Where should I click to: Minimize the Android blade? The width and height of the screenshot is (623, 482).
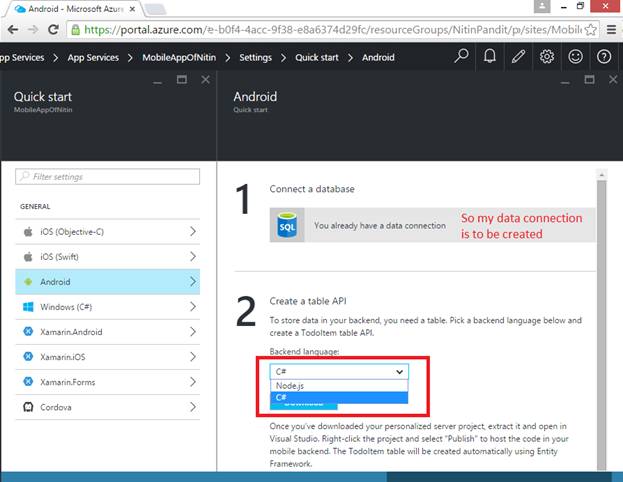[565, 82]
